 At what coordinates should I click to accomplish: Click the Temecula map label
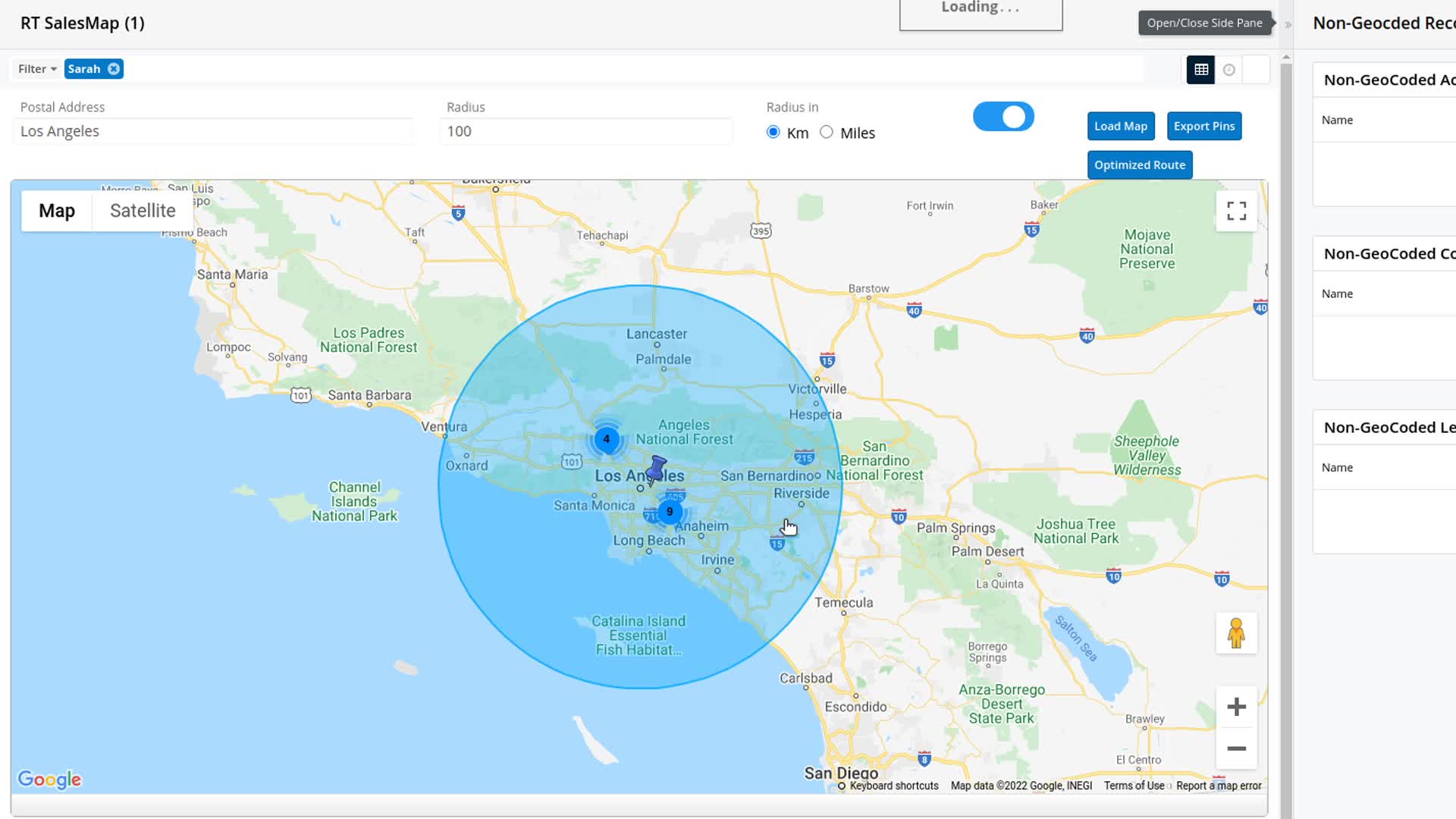tap(844, 603)
